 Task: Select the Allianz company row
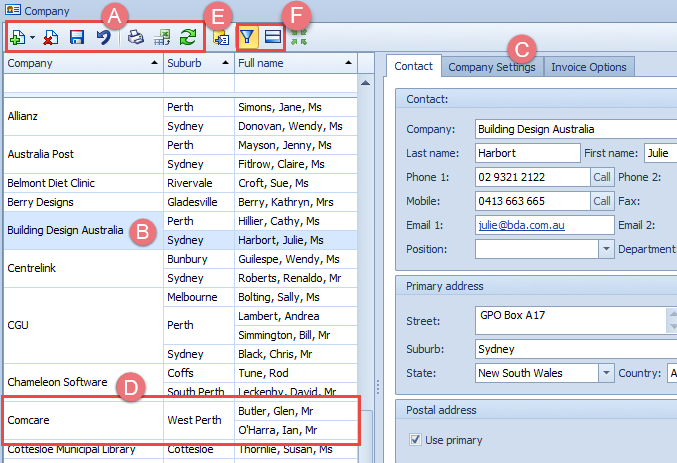pos(83,117)
